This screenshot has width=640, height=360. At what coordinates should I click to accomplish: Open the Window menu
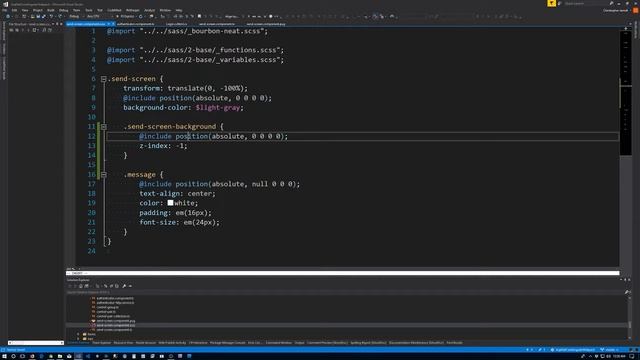coord(165,10)
